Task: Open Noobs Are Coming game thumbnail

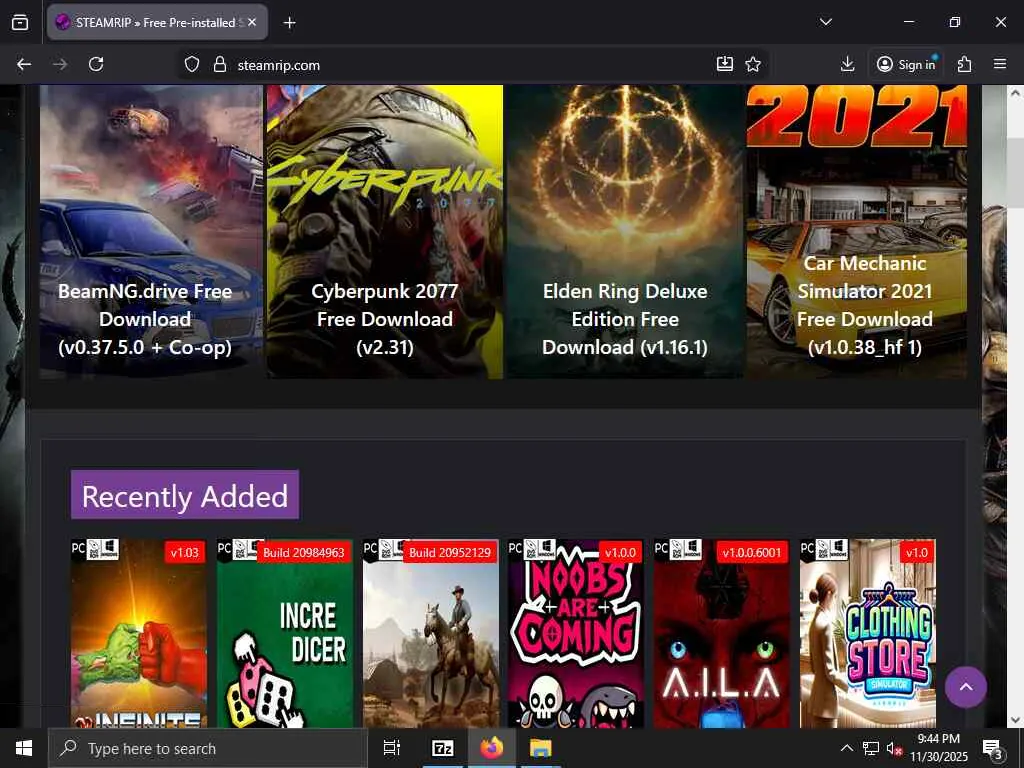Action: point(576,633)
